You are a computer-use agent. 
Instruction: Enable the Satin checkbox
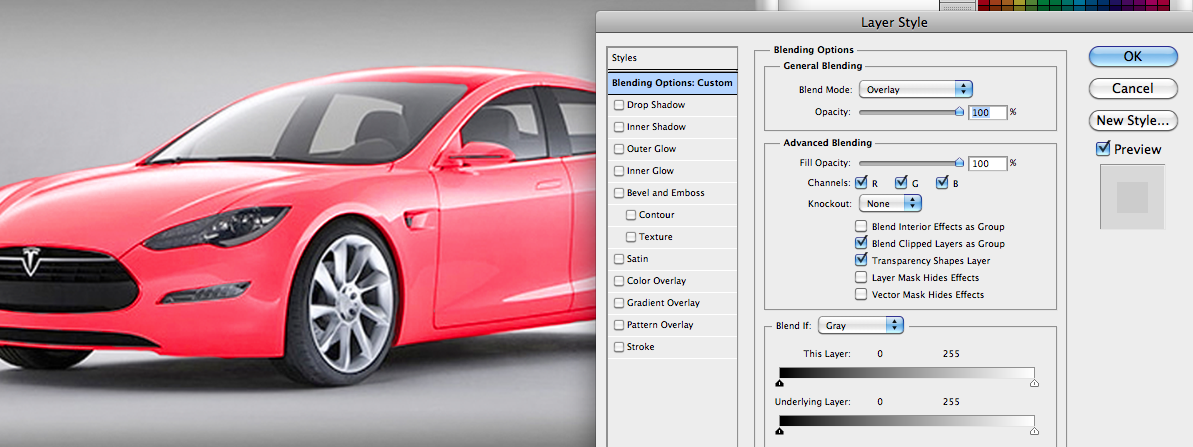(x=619, y=259)
